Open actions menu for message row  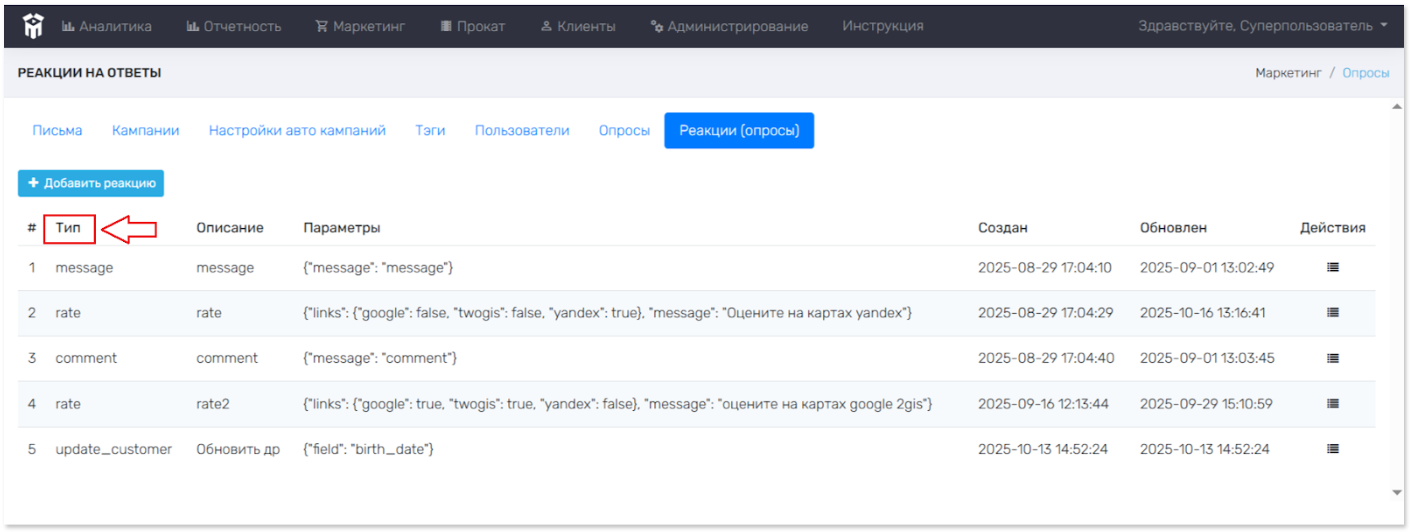(1332, 268)
